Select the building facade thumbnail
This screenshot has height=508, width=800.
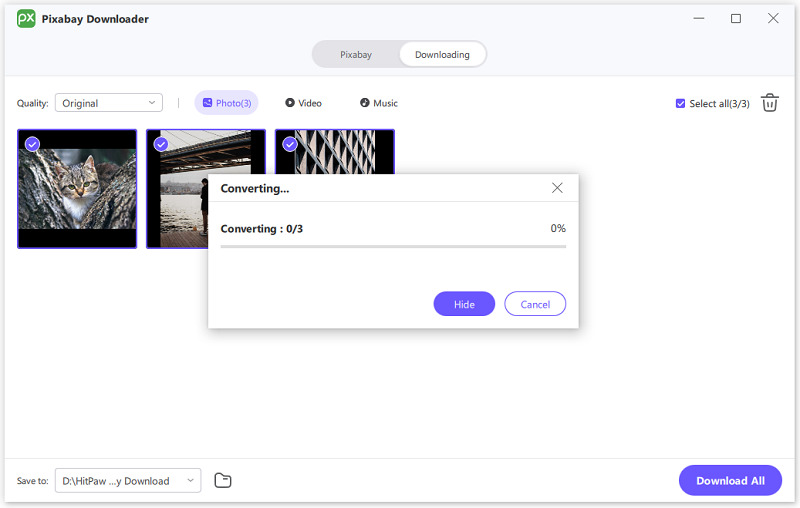point(335,151)
